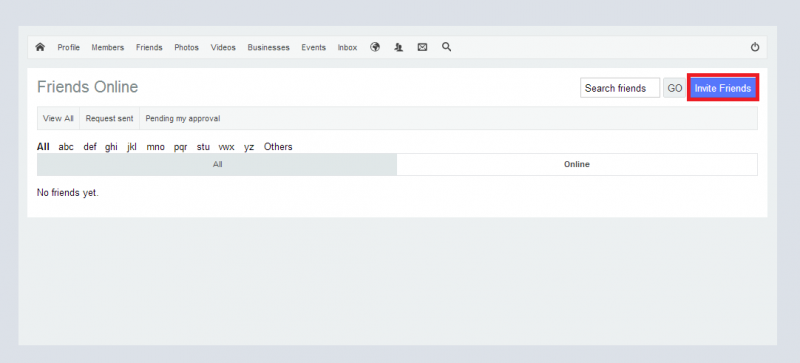Filter friends by def
The height and width of the screenshot is (363, 800).
[x=90, y=147]
